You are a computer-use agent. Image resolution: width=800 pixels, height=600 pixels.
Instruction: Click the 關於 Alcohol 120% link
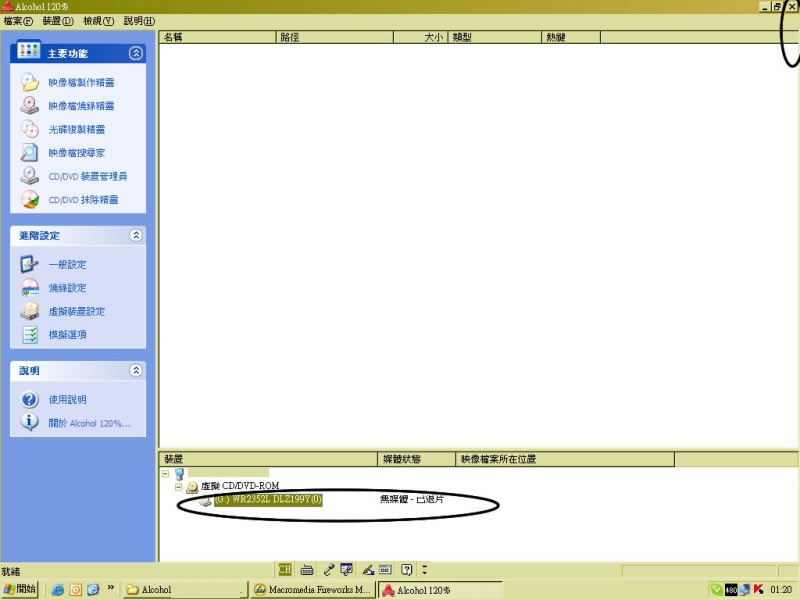pyautogui.click(x=89, y=423)
